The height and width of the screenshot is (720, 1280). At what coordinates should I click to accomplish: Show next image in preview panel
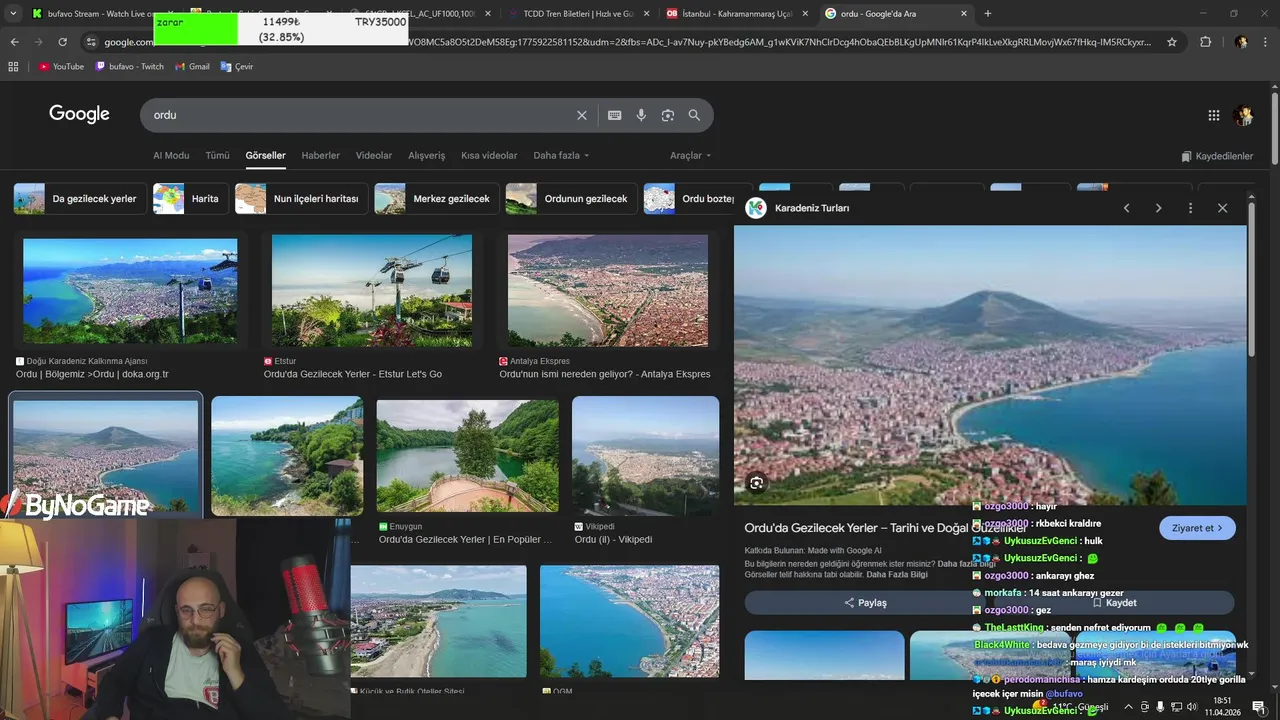[1159, 208]
